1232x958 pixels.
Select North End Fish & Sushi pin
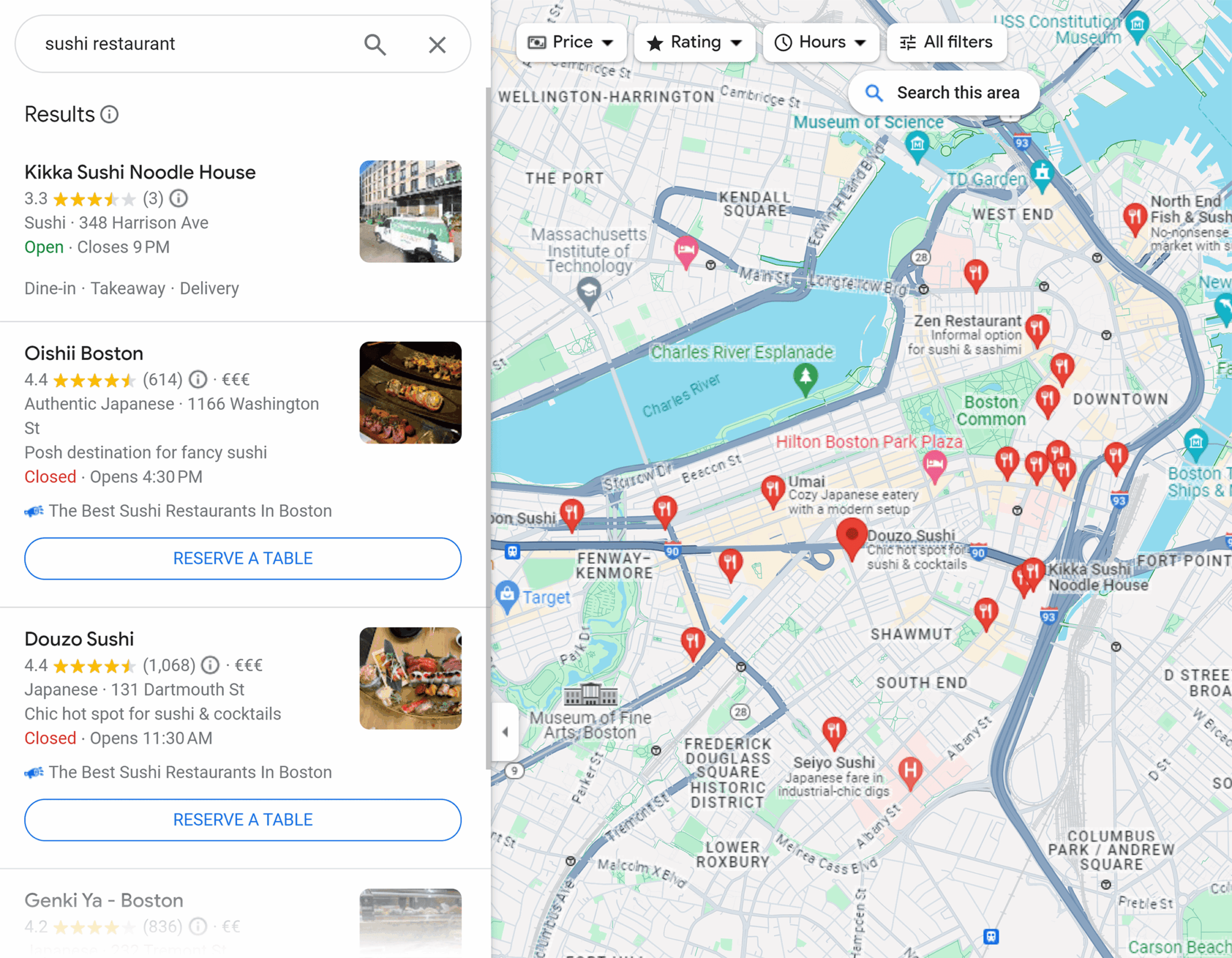(1135, 218)
